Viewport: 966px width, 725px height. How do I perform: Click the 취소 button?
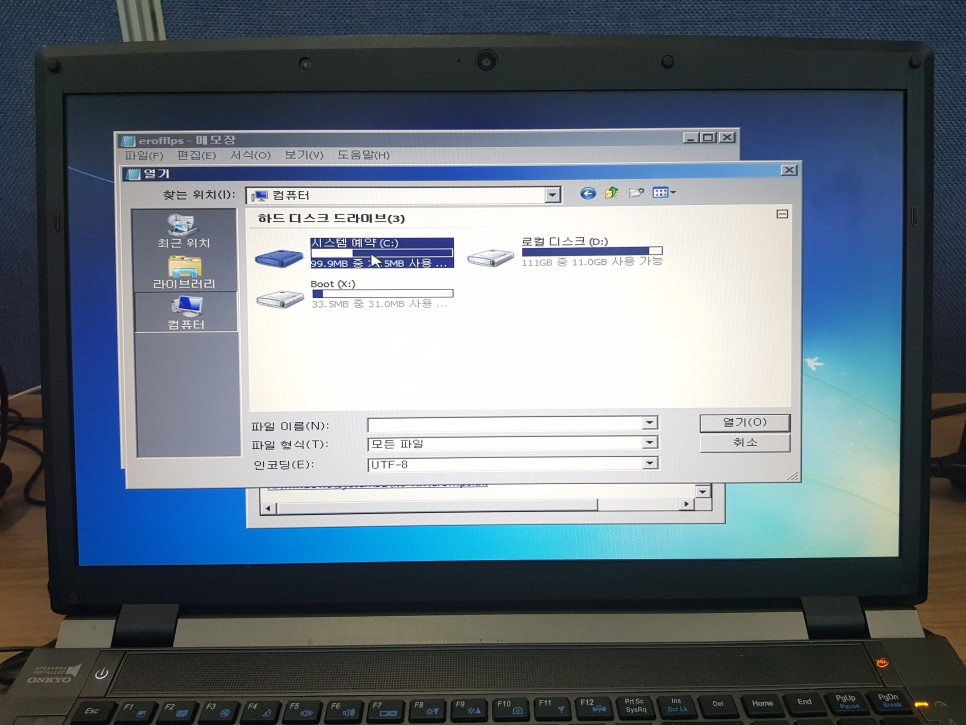(x=745, y=443)
